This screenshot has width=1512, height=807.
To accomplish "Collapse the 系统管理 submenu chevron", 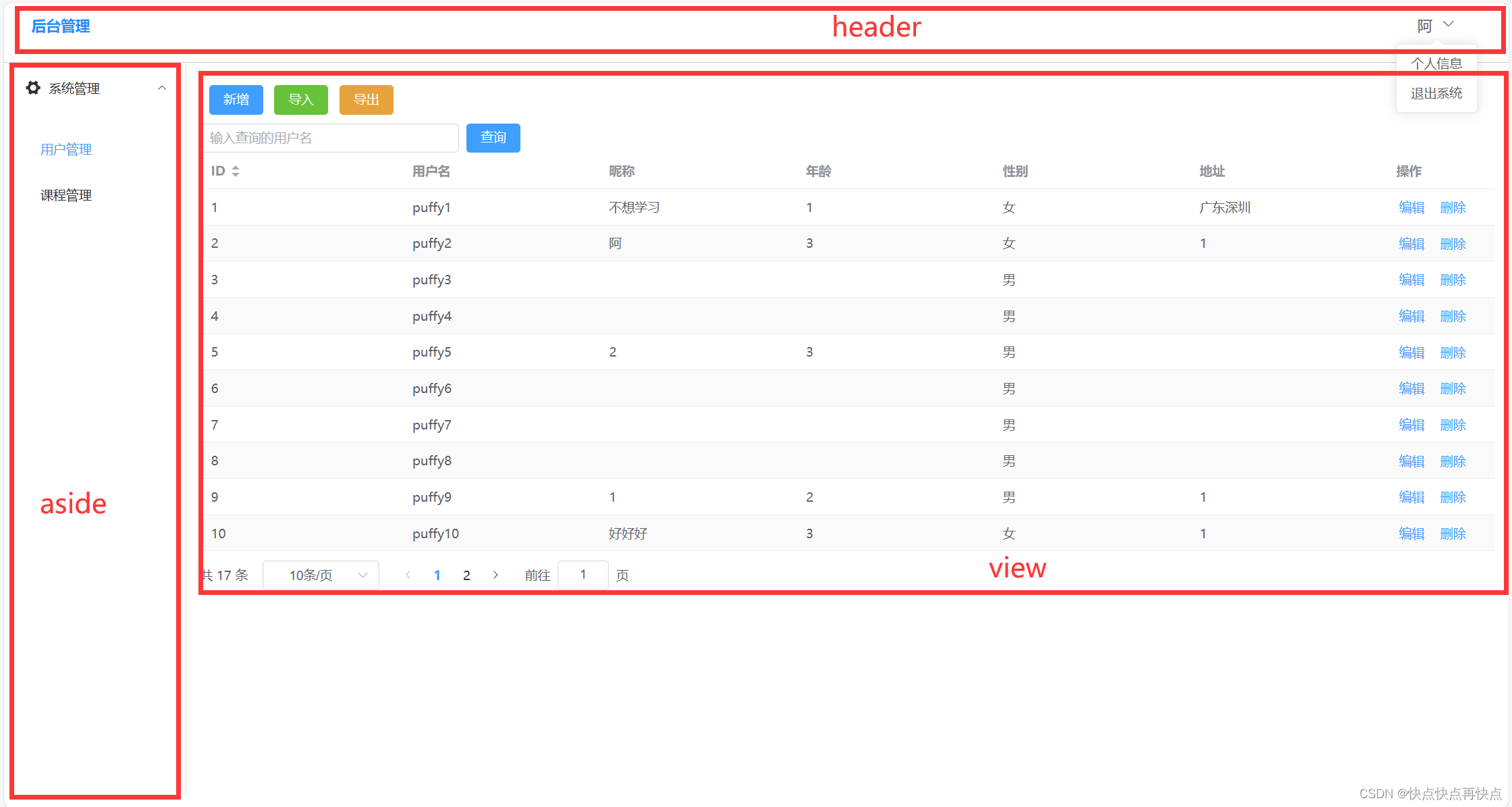I will click(x=162, y=88).
